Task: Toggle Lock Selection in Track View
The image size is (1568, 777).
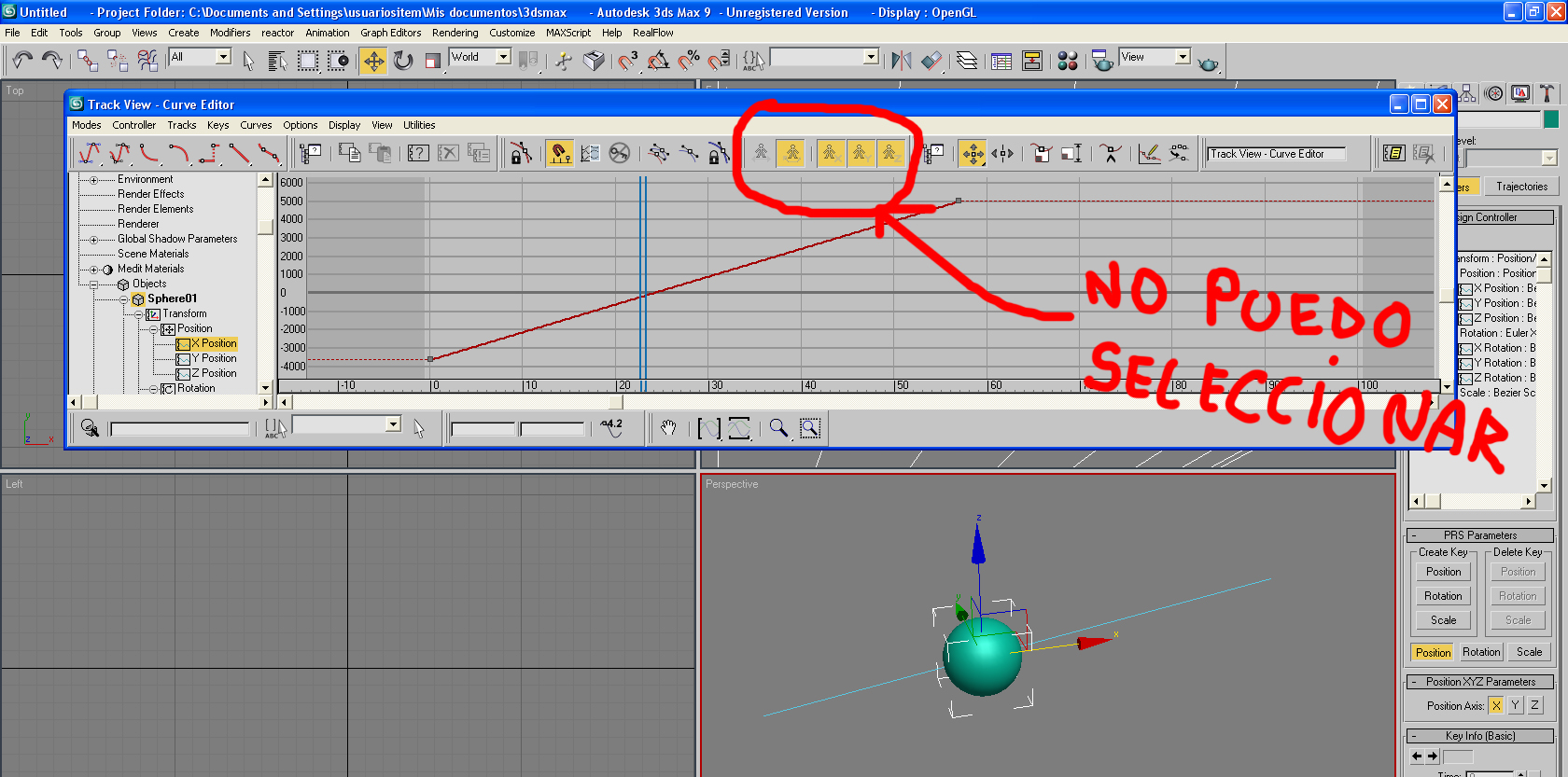Action: pos(521,153)
